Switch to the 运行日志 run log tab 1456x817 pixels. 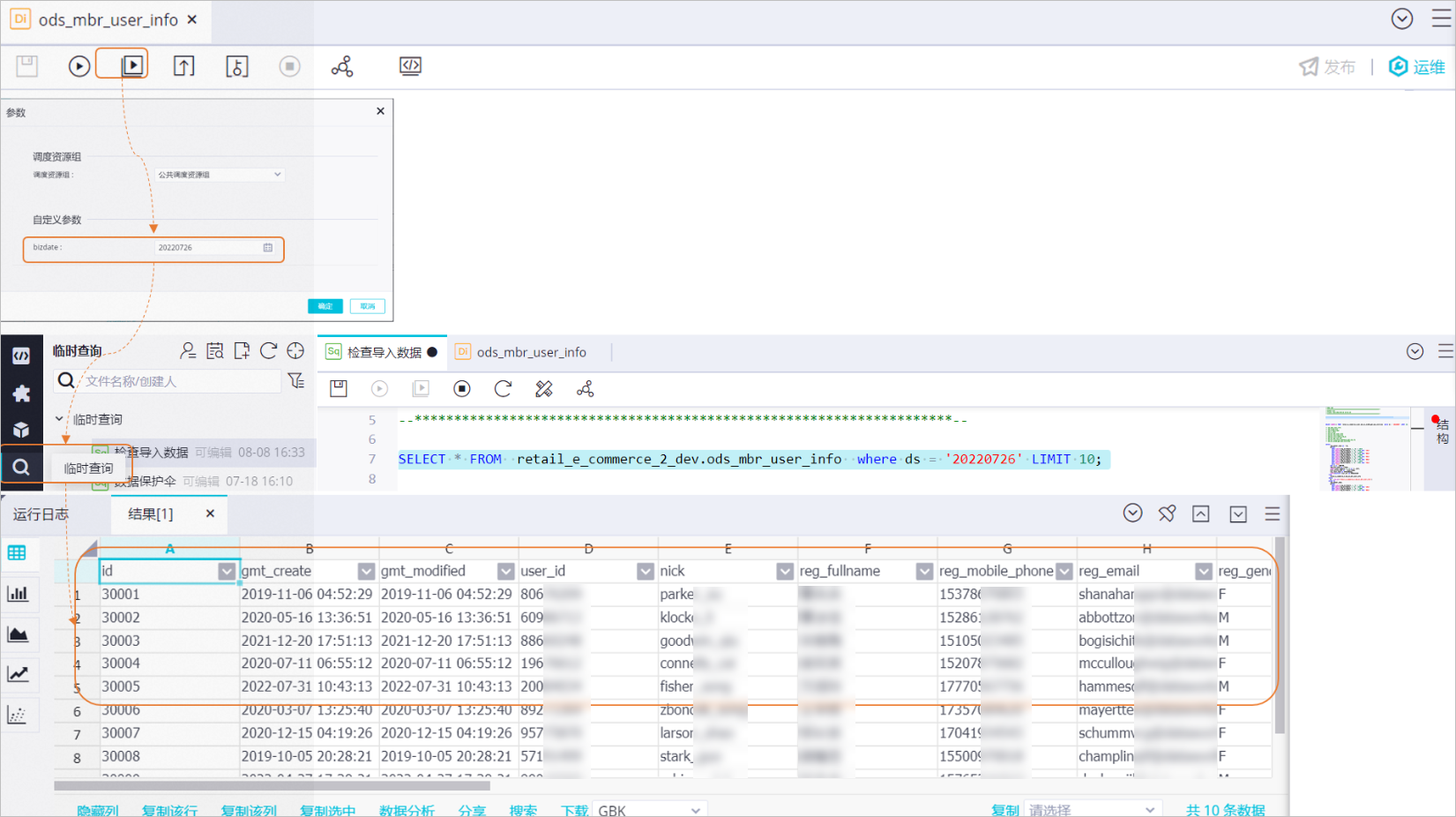click(41, 514)
